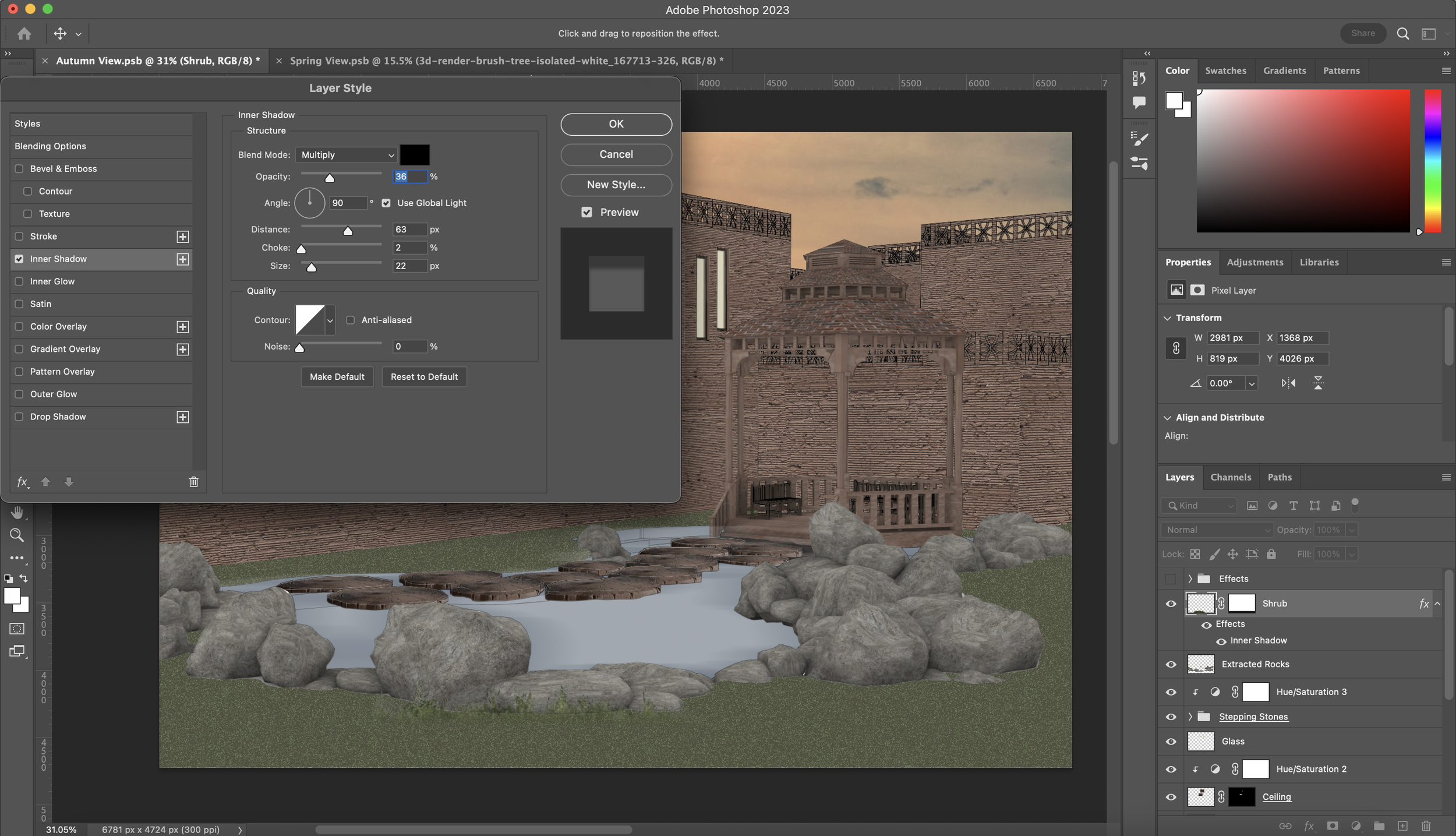1456x836 pixels.
Task: Click lock all padlock icon
Action: 1271,554
